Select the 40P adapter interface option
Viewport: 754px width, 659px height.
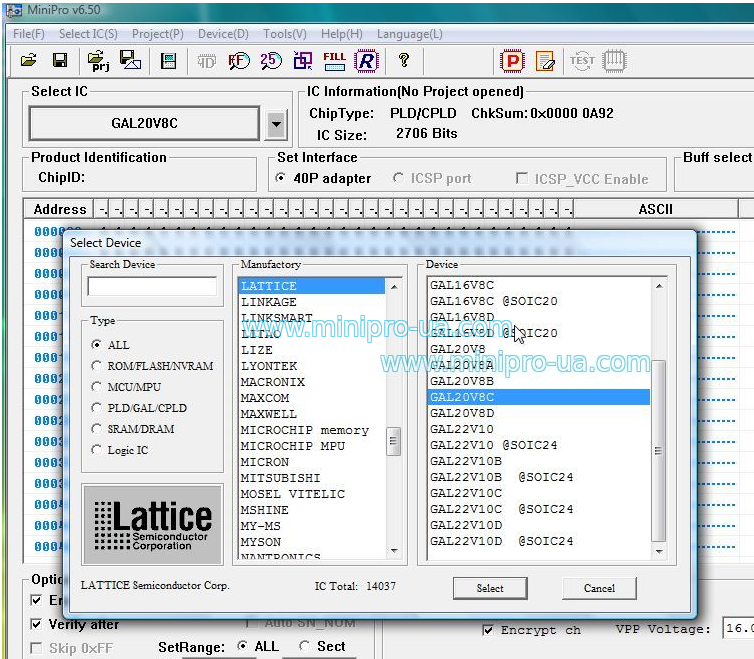(x=281, y=178)
